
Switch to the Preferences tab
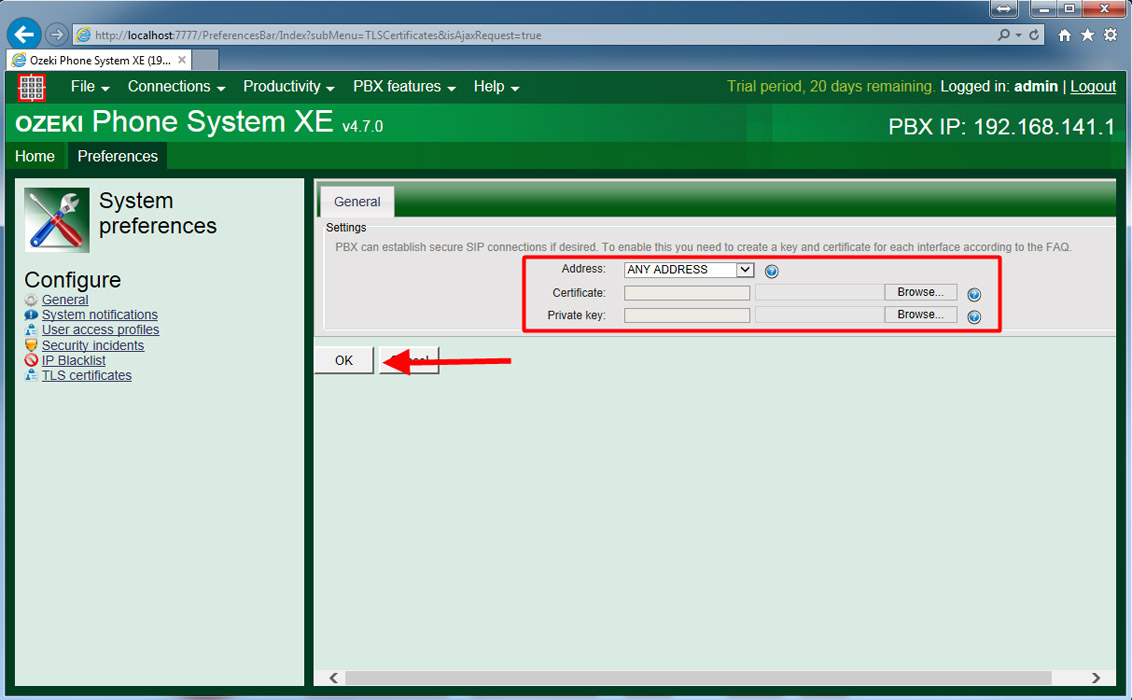(118, 156)
